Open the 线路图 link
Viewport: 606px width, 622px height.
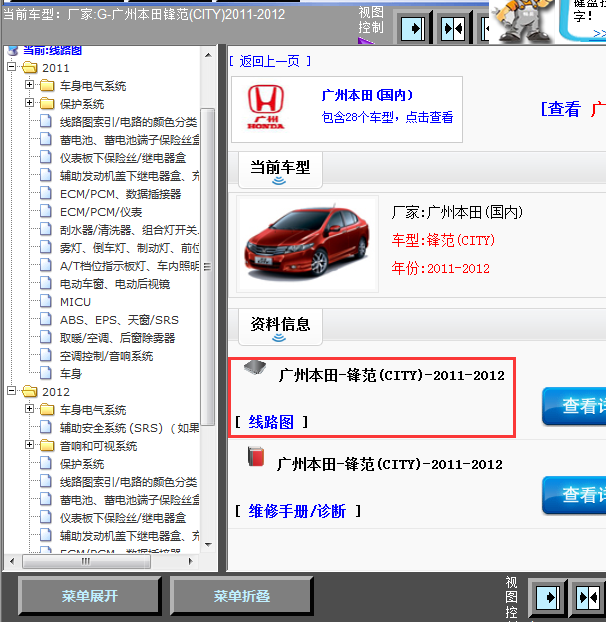point(271,422)
